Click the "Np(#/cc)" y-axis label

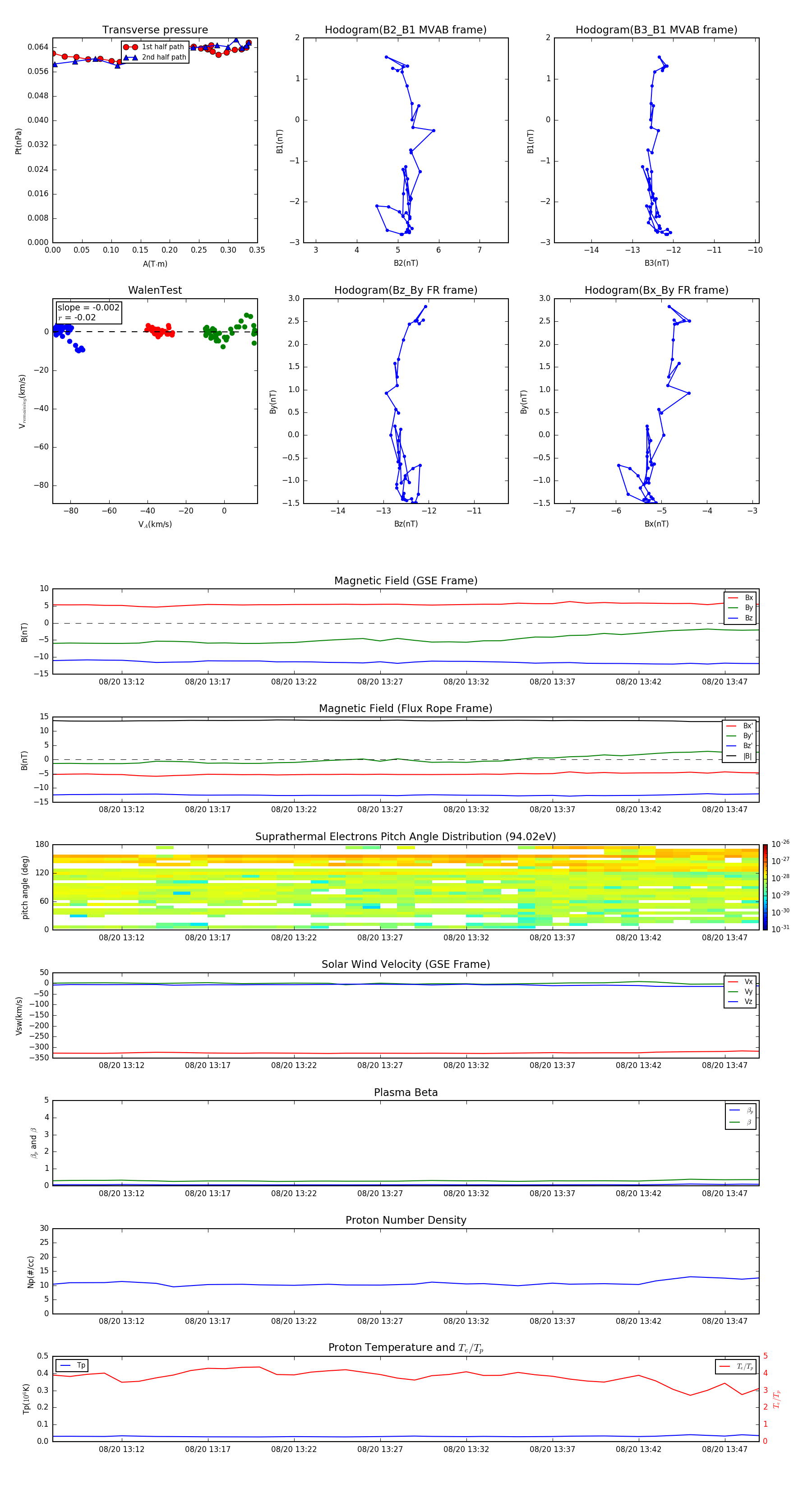[30, 1271]
